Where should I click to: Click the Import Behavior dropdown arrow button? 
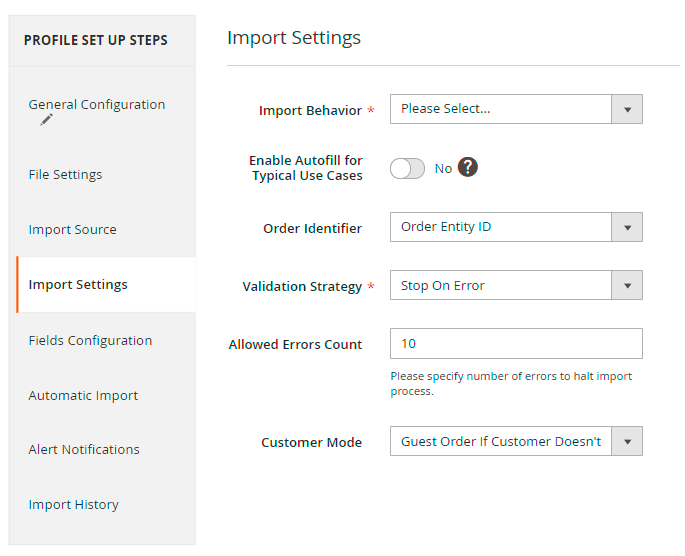click(x=627, y=109)
